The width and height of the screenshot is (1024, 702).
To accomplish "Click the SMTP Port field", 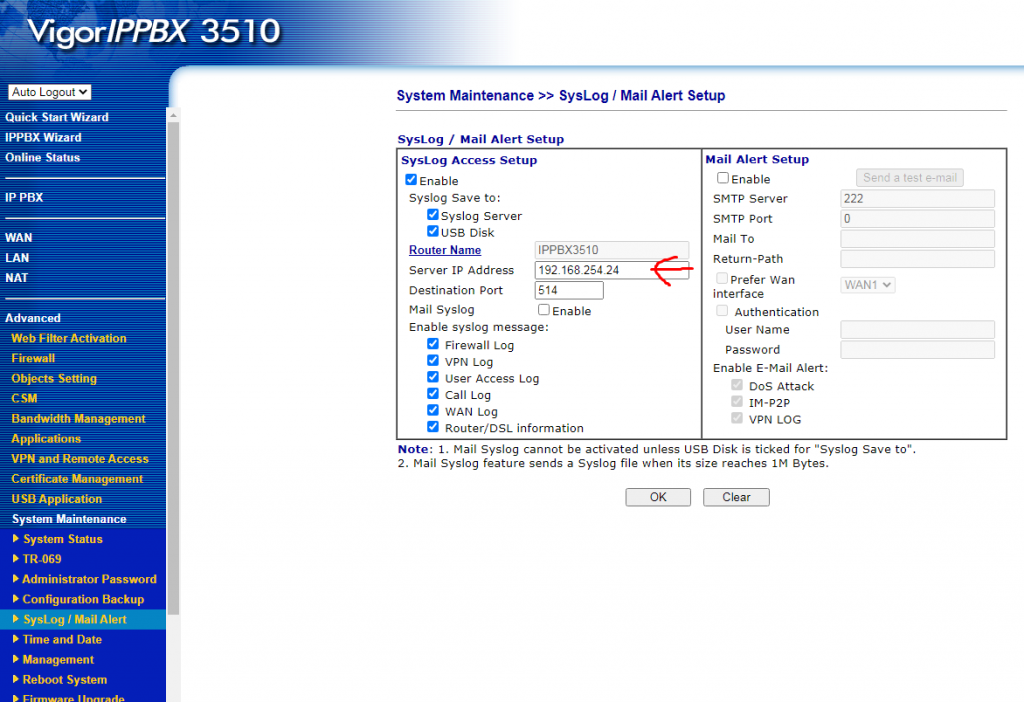I will pos(918,219).
